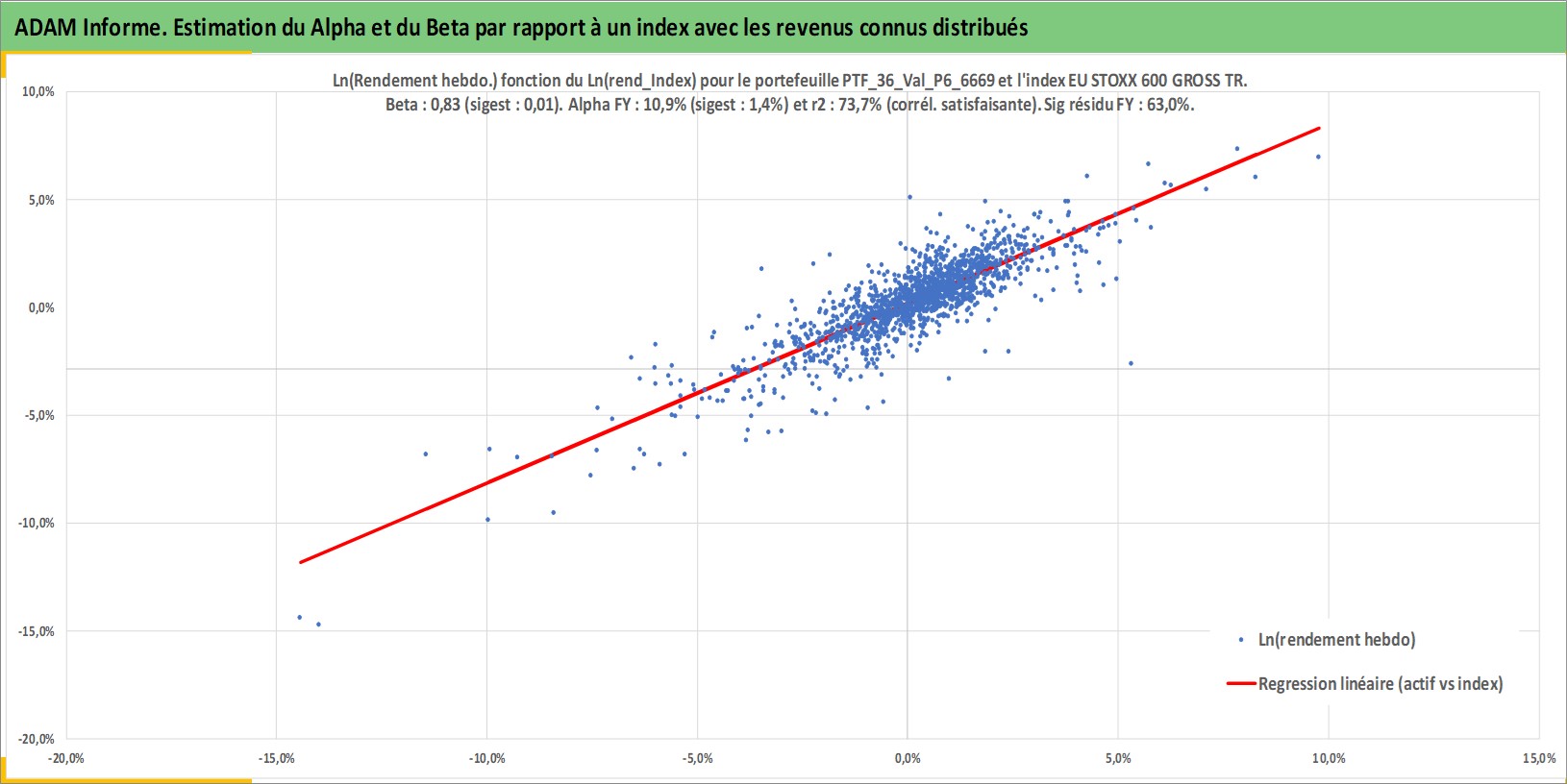This screenshot has height=784, width=1567.
Task: Select the red line legend marker
Action: [x=1242, y=684]
